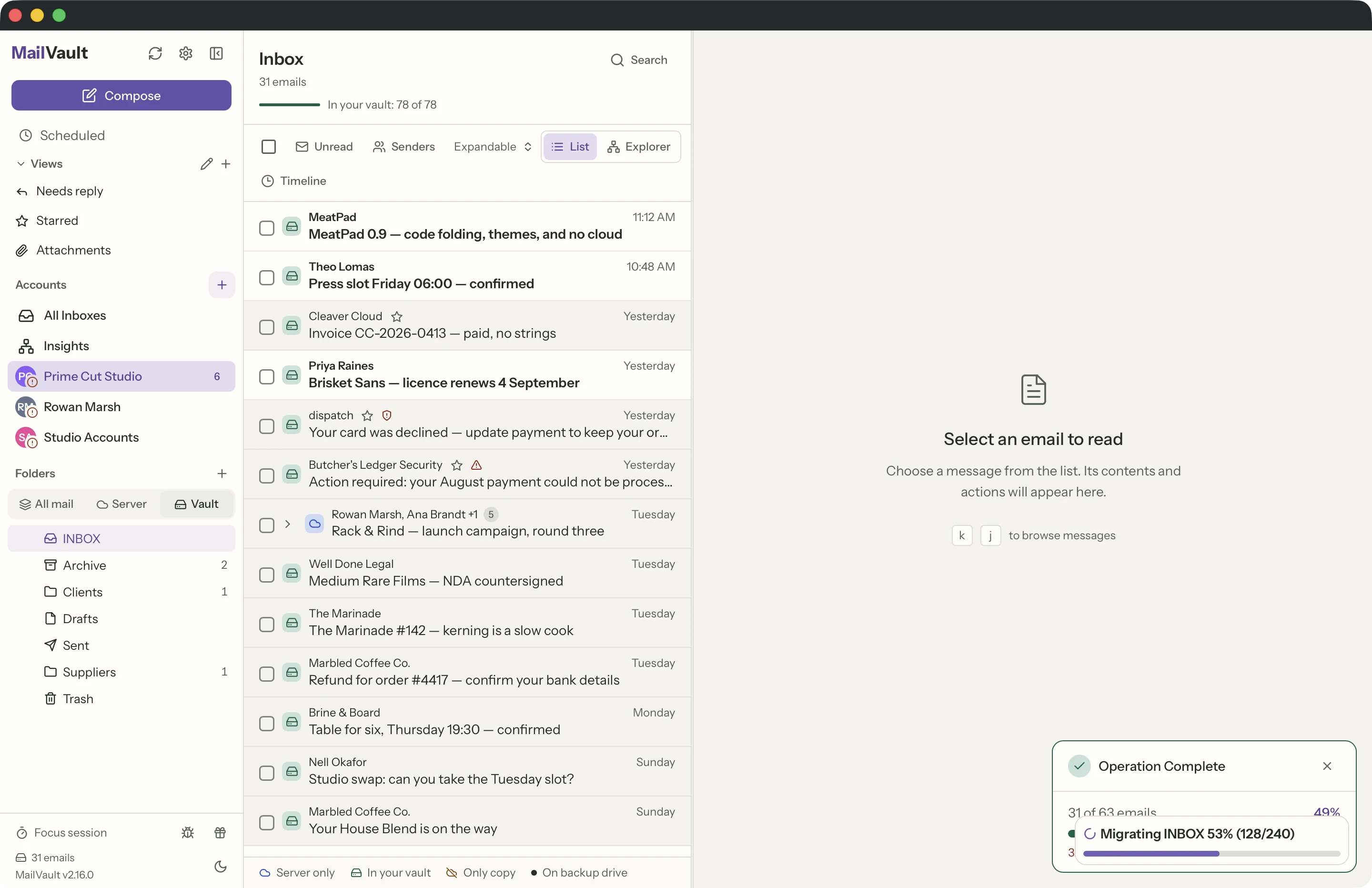The image size is (1372, 888).
Task: Select the All mail folder tab
Action: click(46, 504)
